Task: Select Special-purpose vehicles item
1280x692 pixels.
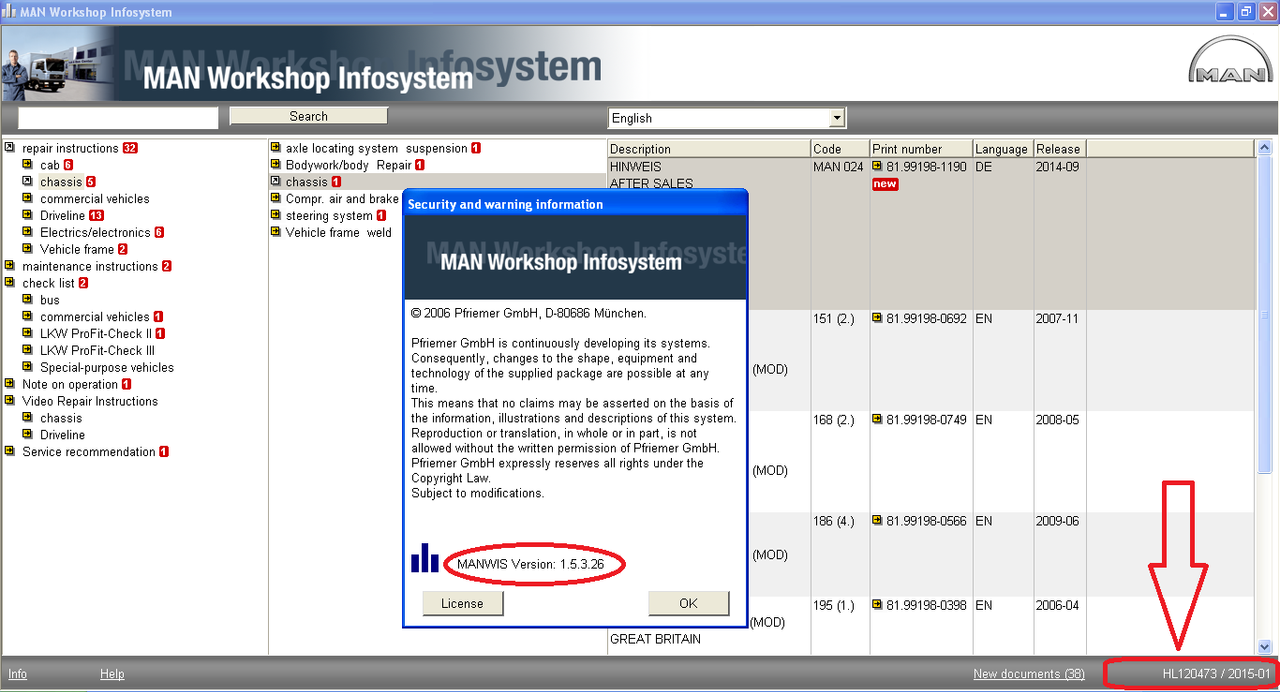Action: [x=107, y=367]
